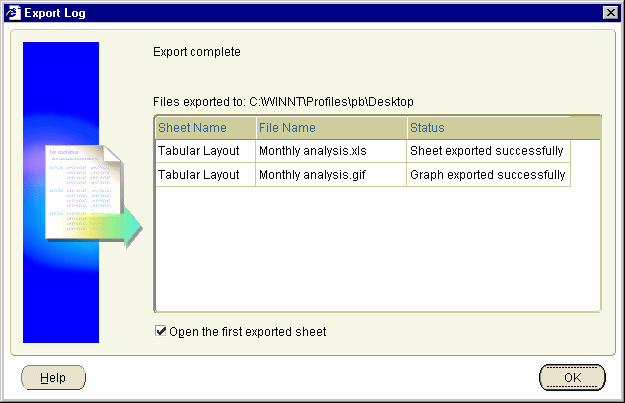Click the Export complete message text
Viewport: 625px width, 403px height.
click(197, 52)
